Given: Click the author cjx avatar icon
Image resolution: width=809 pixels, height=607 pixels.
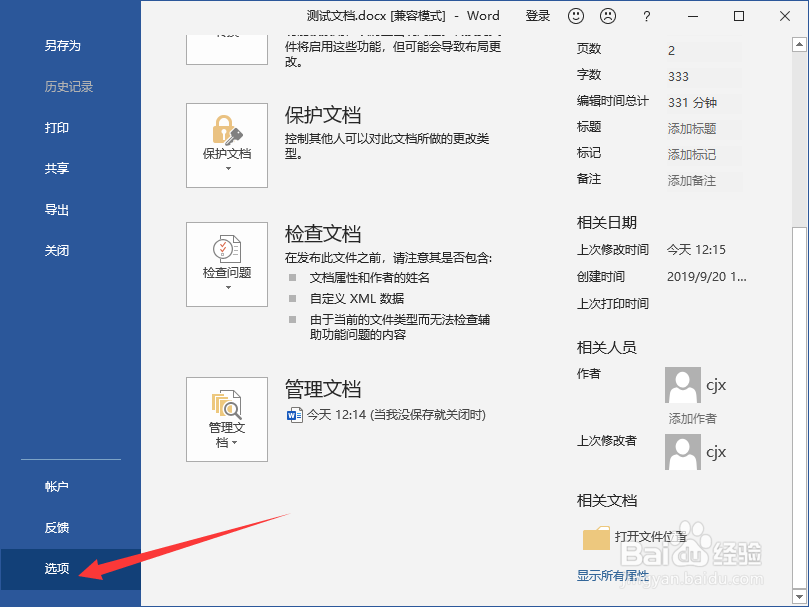Looking at the screenshot, I should 682,385.
